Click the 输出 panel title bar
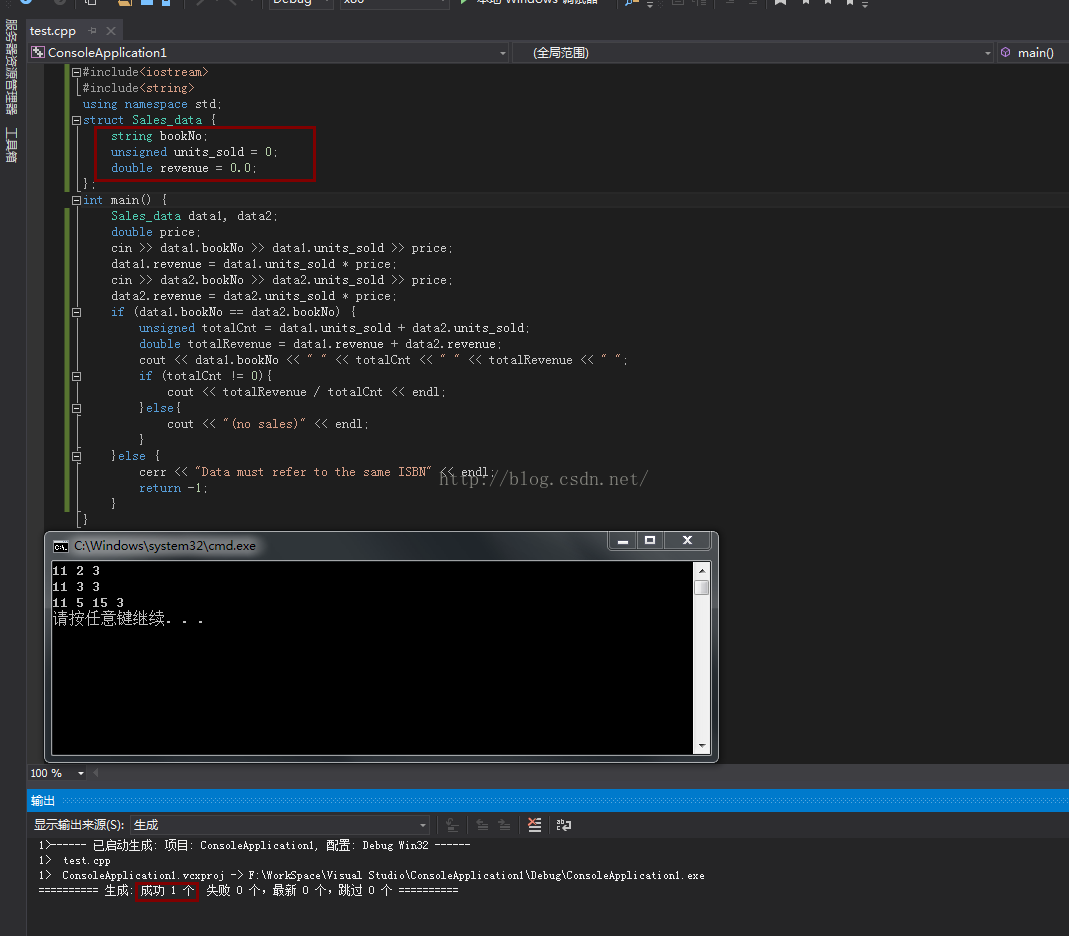1069x936 pixels. click(x=547, y=800)
